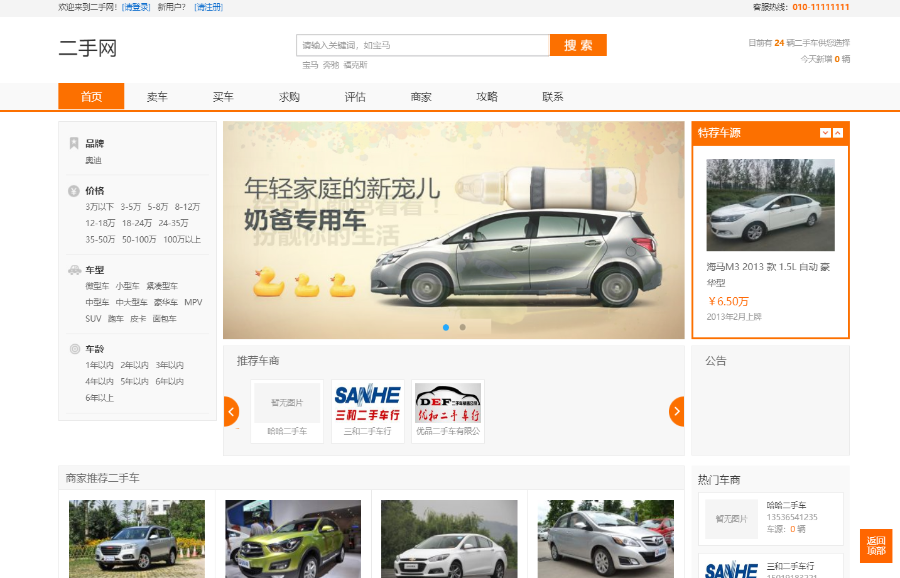Open 哈哈二手车 placeholder image in 推荐车商
This screenshot has height=578, width=900.
coord(287,402)
